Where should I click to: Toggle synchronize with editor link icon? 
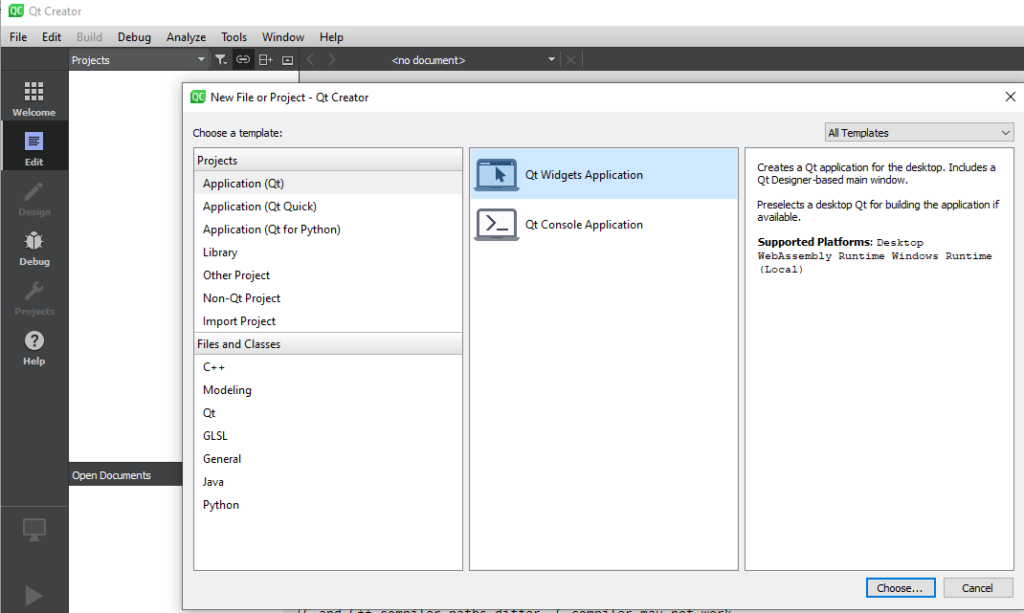[x=242, y=60]
